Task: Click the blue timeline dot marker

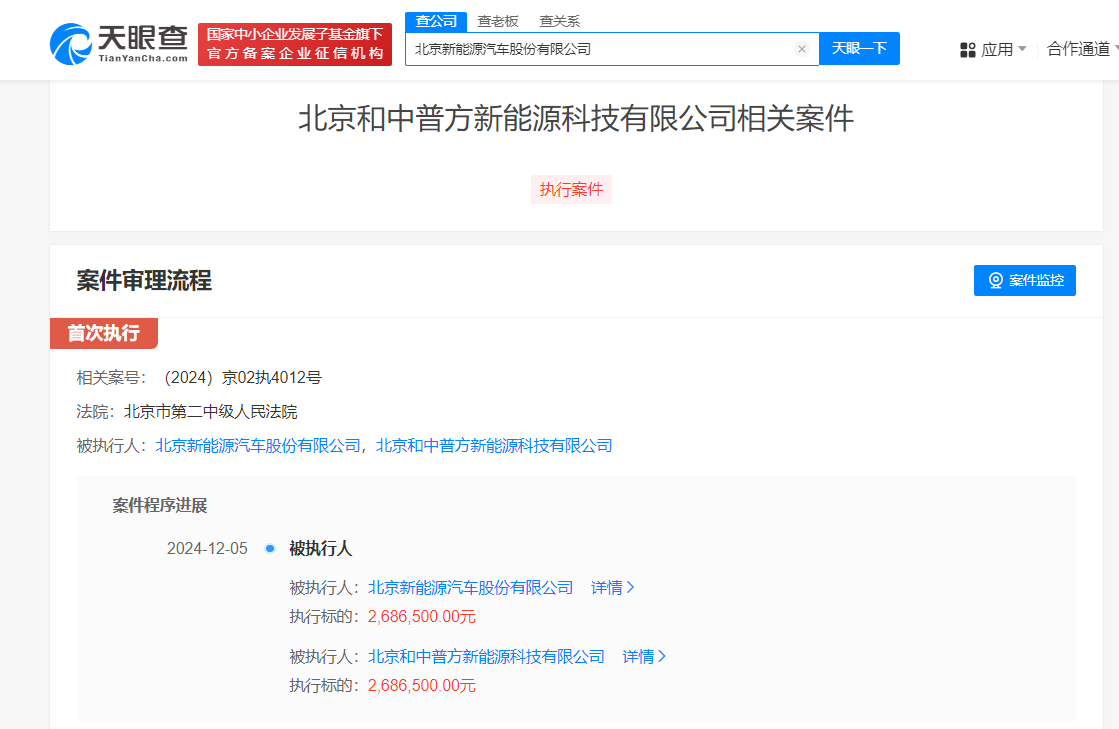Action: (x=270, y=549)
